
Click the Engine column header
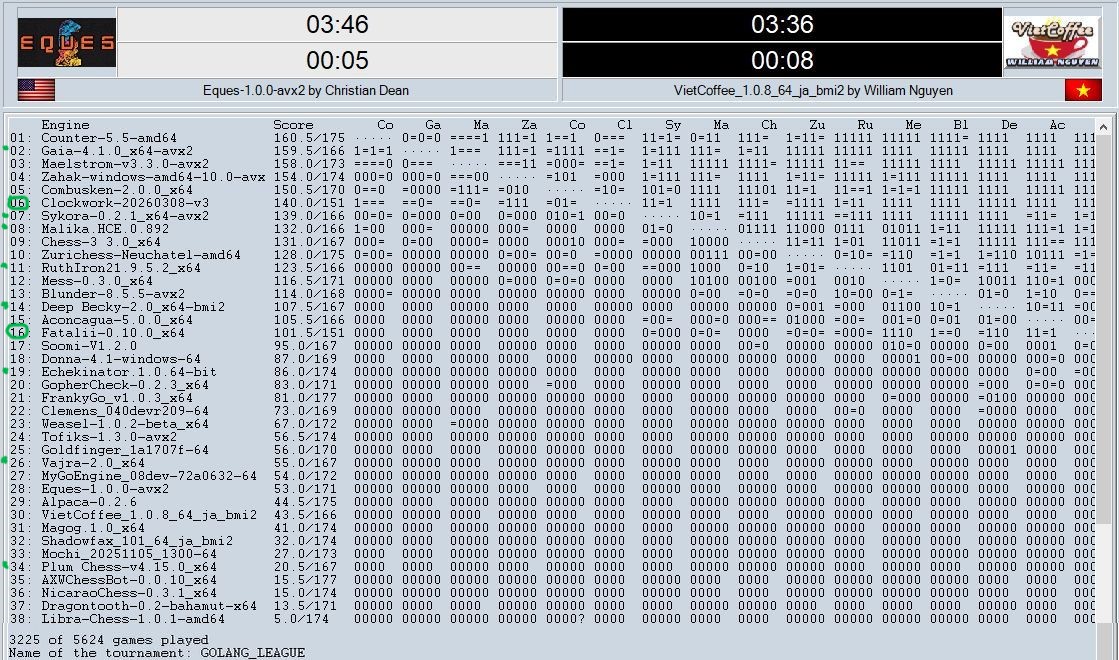click(x=65, y=125)
